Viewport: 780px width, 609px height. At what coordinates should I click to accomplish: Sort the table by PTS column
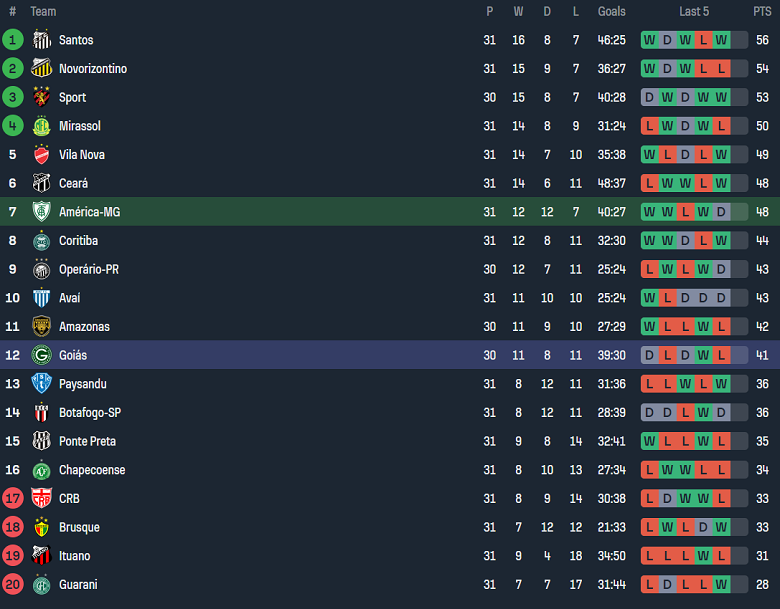coord(762,12)
